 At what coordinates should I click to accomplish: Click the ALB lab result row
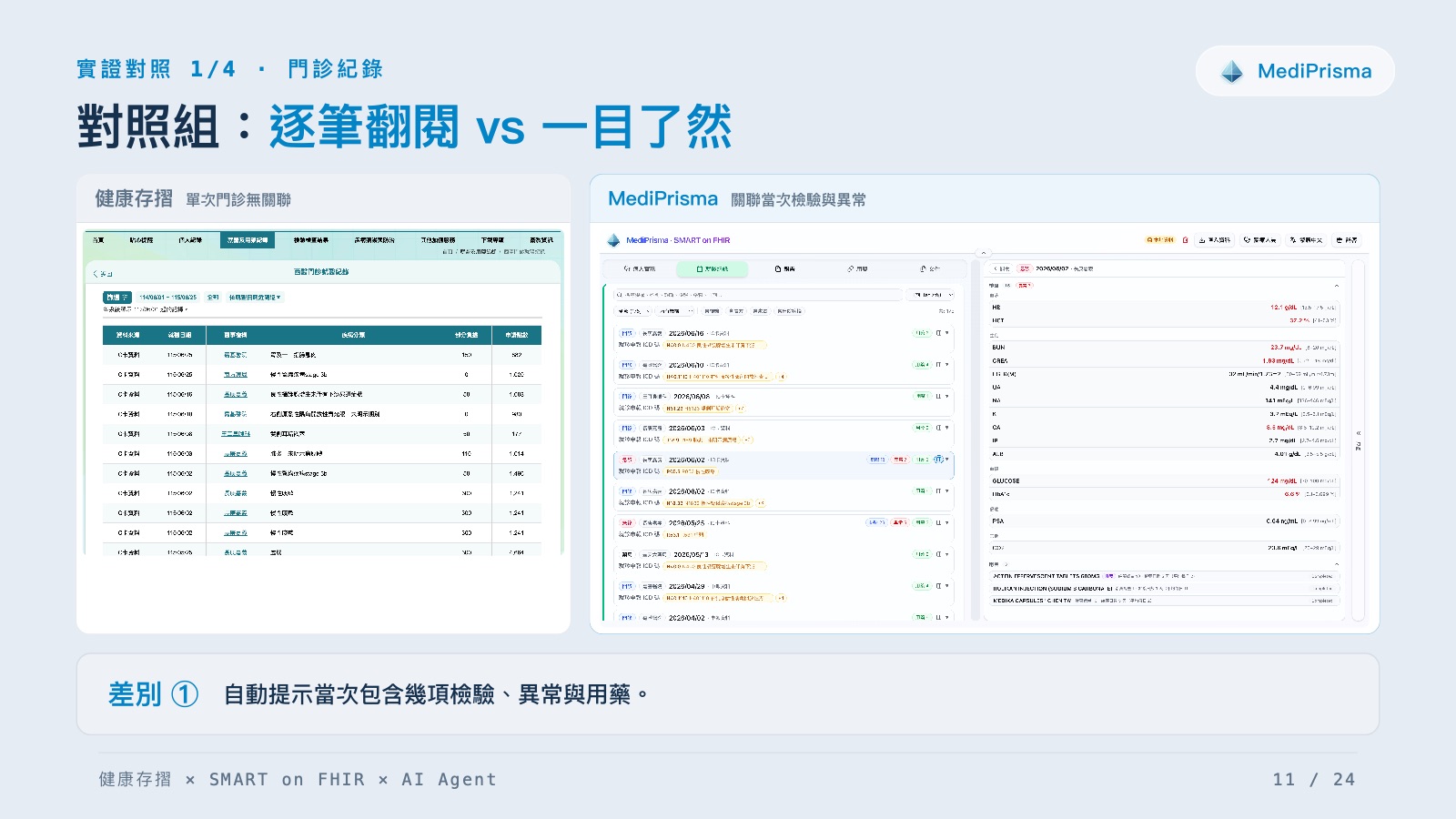(x=1165, y=453)
